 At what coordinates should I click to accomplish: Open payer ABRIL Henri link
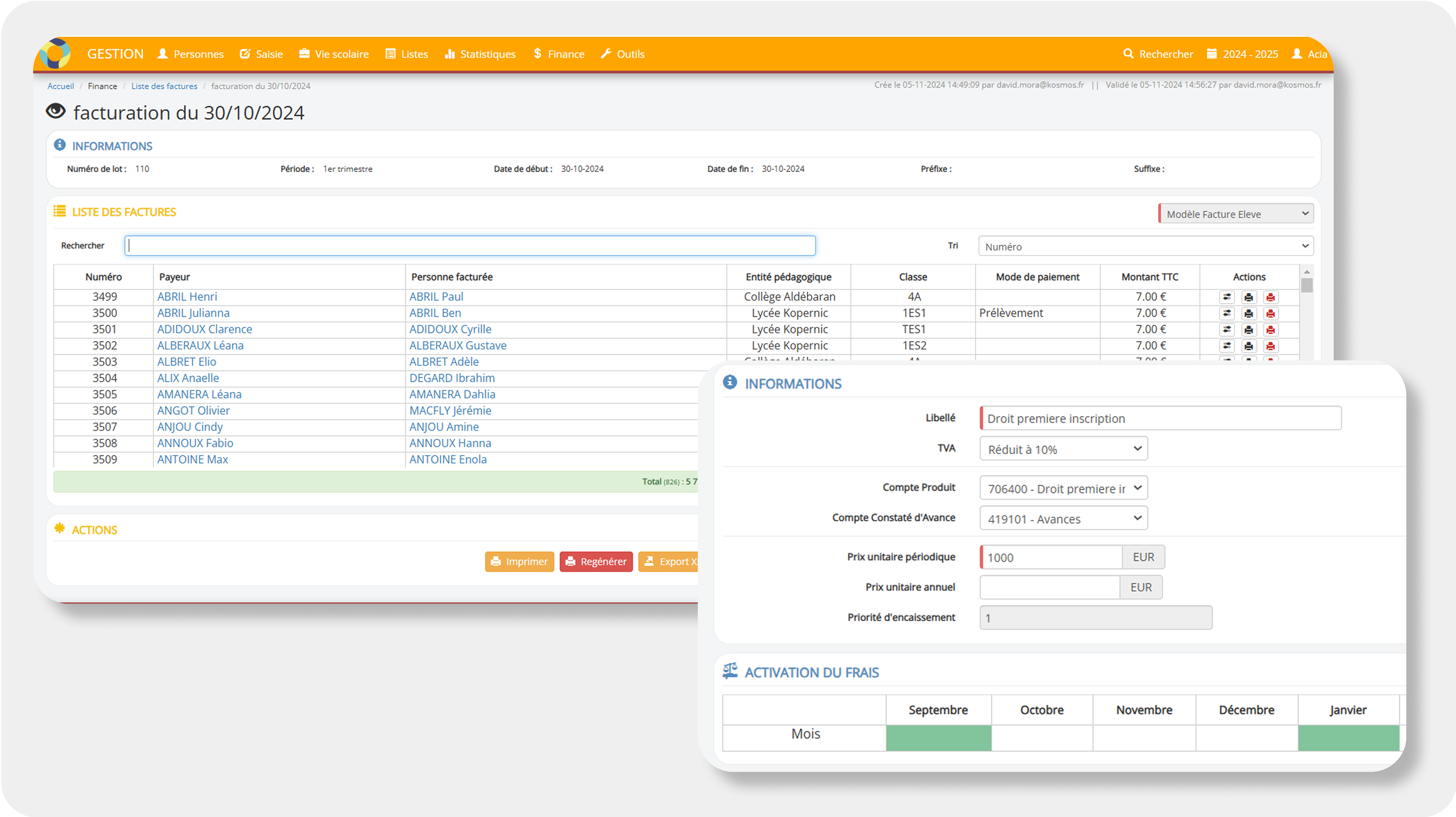click(x=187, y=297)
